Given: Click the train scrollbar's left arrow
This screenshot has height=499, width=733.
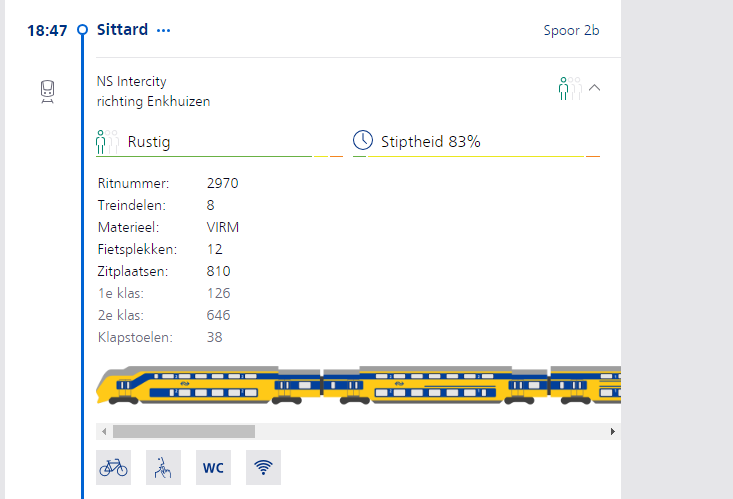Looking at the screenshot, I should (101, 431).
